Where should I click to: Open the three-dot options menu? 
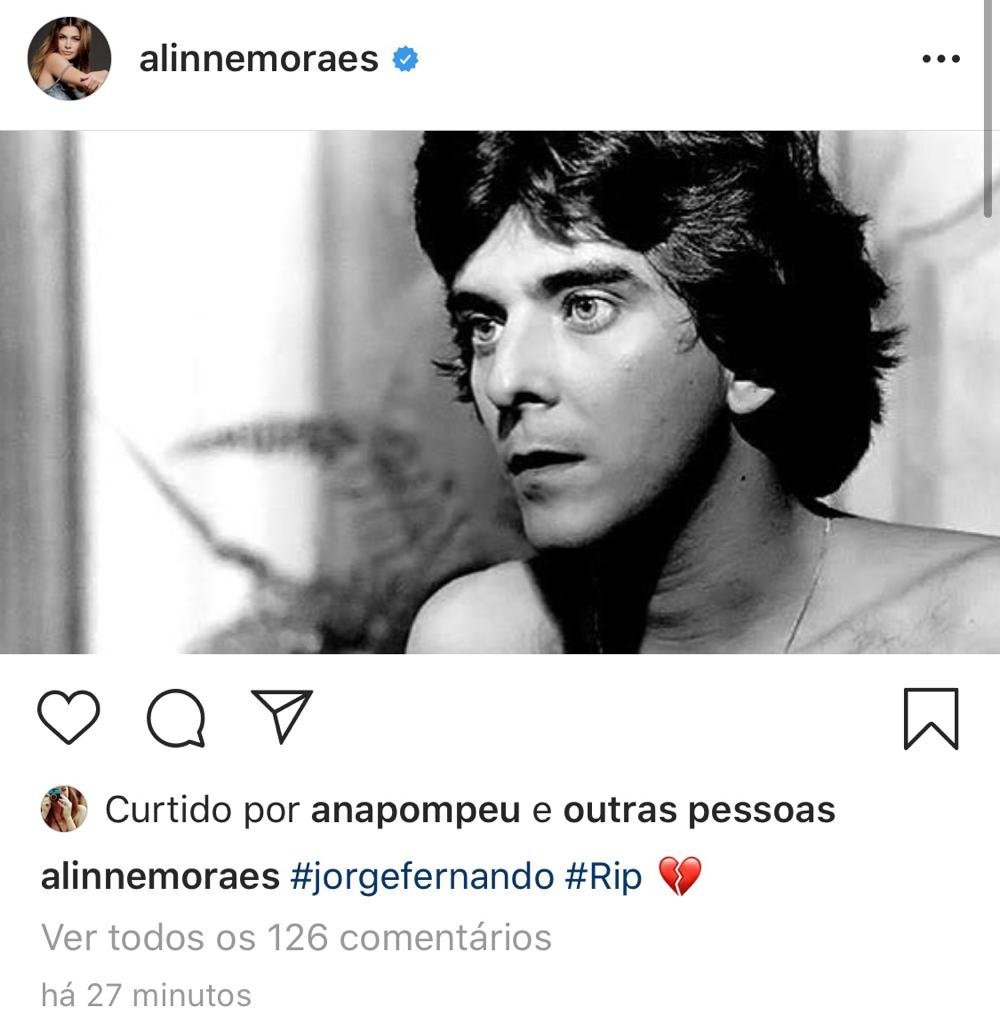pyautogui.click(x=941, y=59)
